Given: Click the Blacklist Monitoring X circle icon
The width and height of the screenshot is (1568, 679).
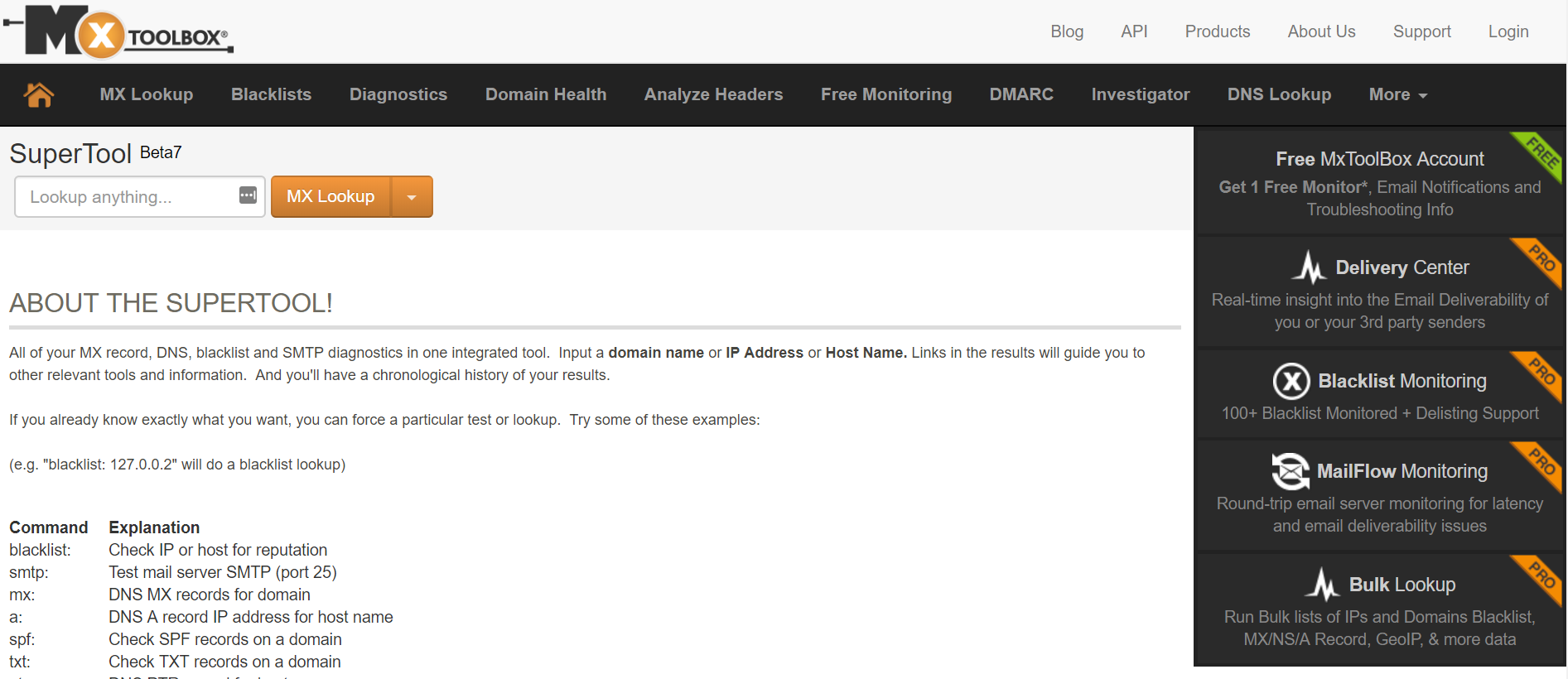Looking at the screenshot, I should (1291, 381).
